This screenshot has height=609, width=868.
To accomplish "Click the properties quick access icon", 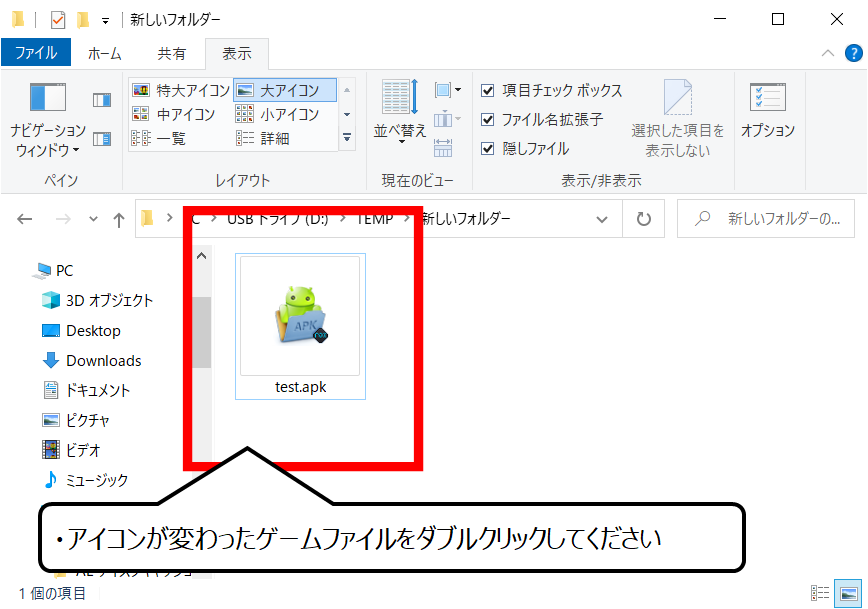I will 58,20.
